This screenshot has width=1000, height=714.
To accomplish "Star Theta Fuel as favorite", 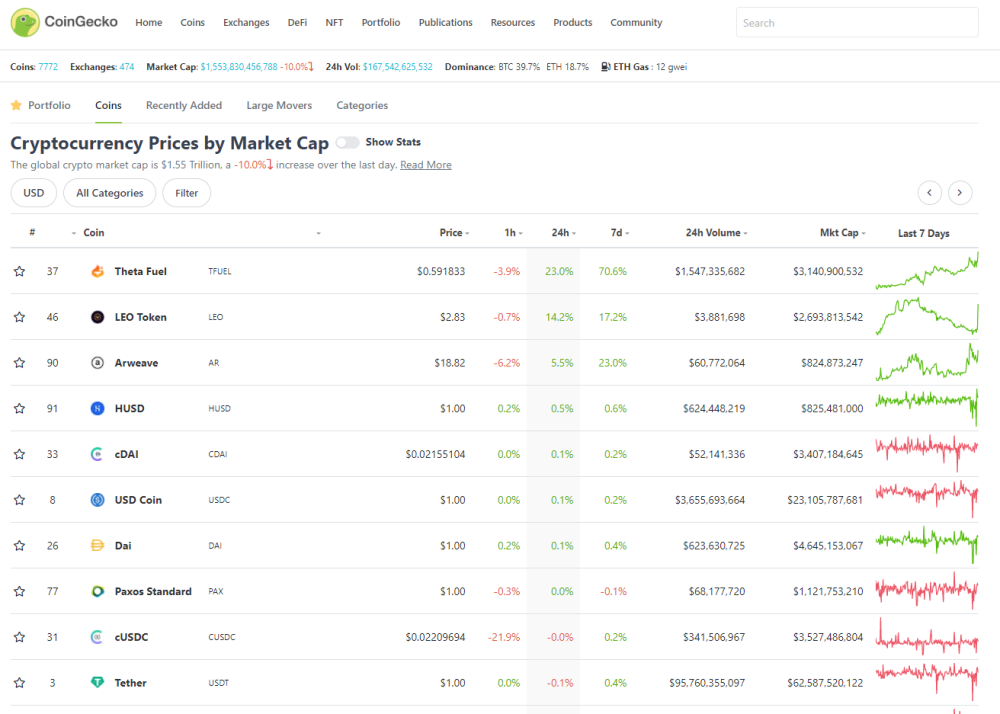I will coord(20,271).
